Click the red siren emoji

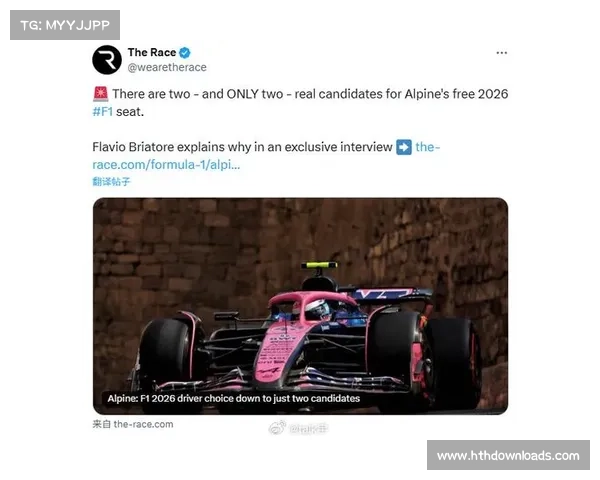[x=101, y=94]
